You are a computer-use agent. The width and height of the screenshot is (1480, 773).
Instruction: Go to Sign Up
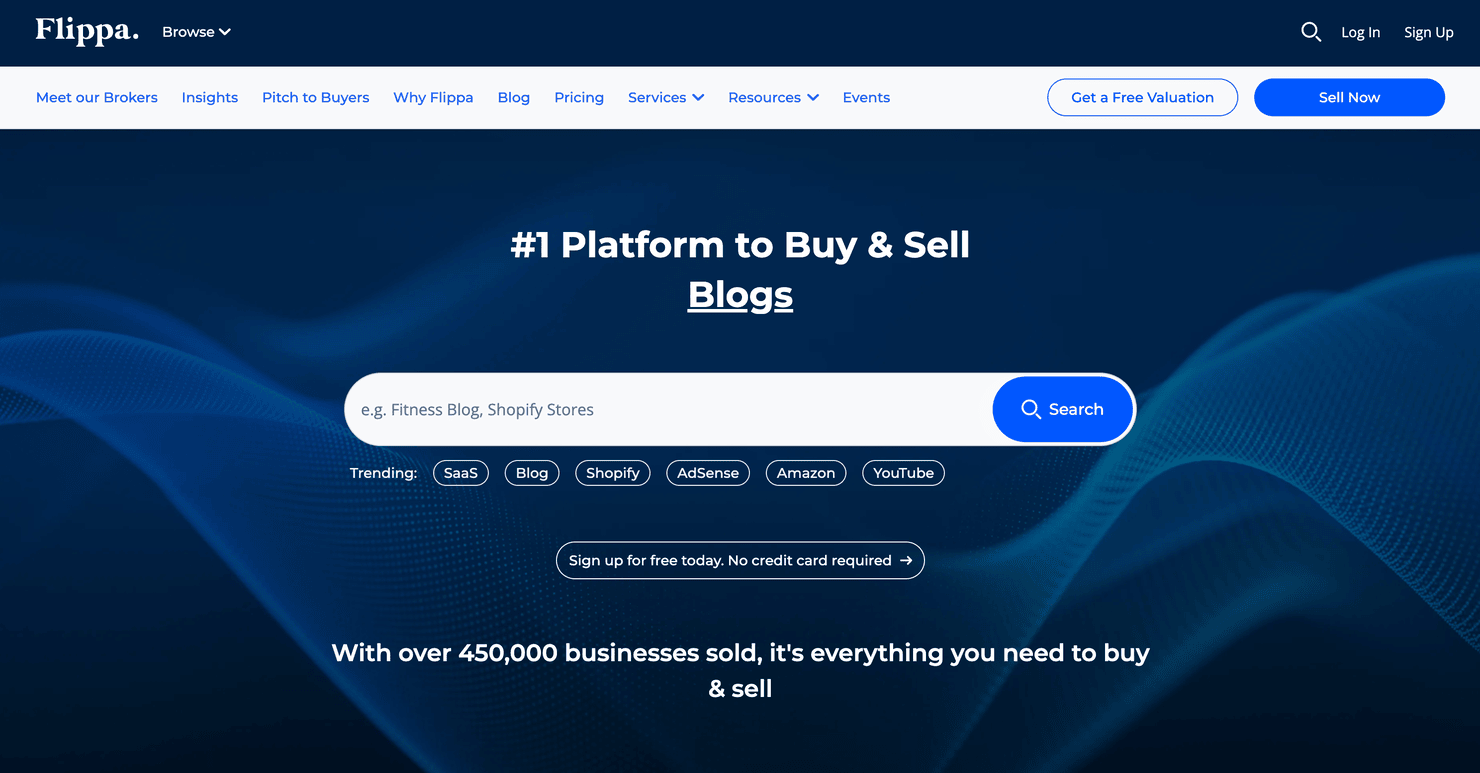coord(1428,32)
